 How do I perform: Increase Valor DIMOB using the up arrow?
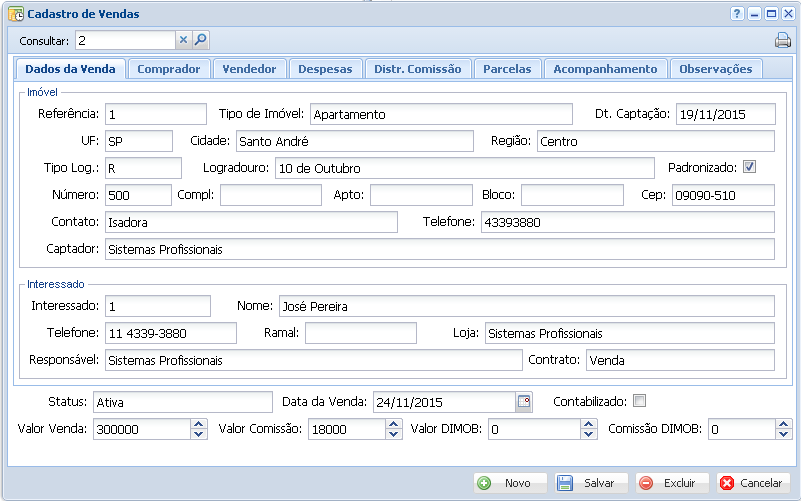pos(588,424)
